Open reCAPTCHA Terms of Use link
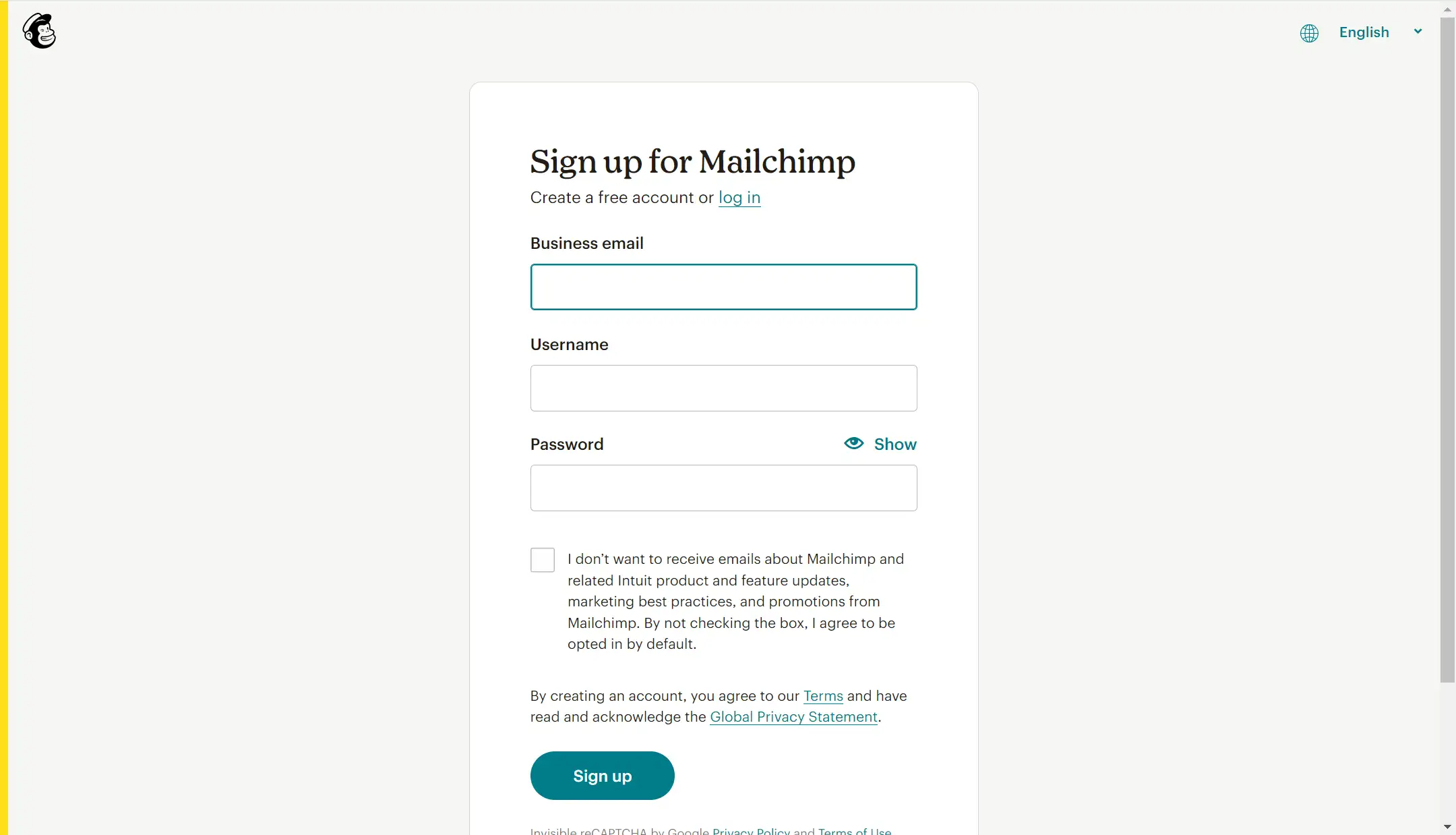Image resolution: width=1456 pixels, height=835 pixels. [x=855, y=831]
